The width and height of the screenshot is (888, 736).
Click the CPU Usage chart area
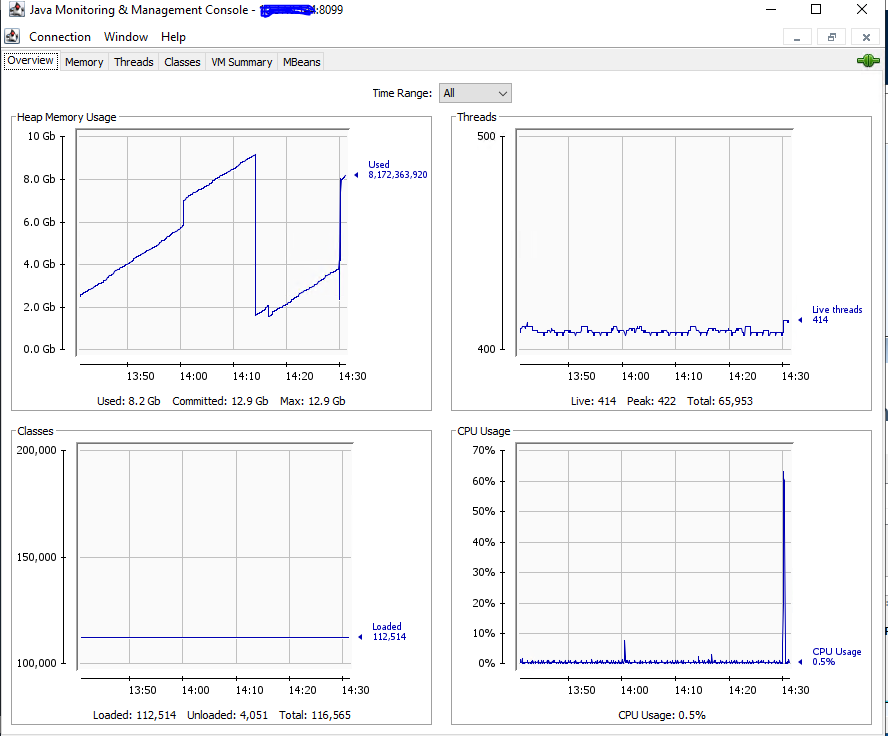click(654, 555)
